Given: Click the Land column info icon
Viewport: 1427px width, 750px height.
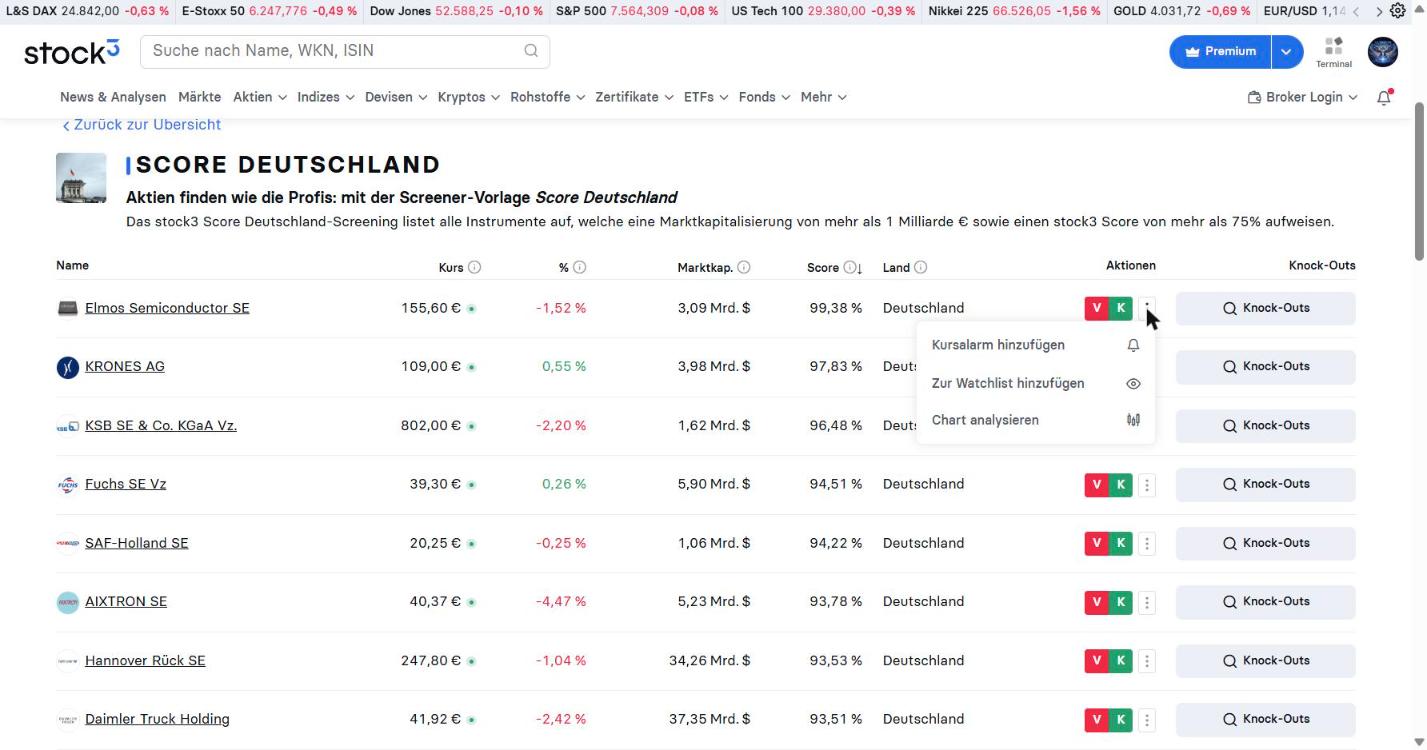Looking at the screenshot, I should pyautogui.click(x=921, y=267).
